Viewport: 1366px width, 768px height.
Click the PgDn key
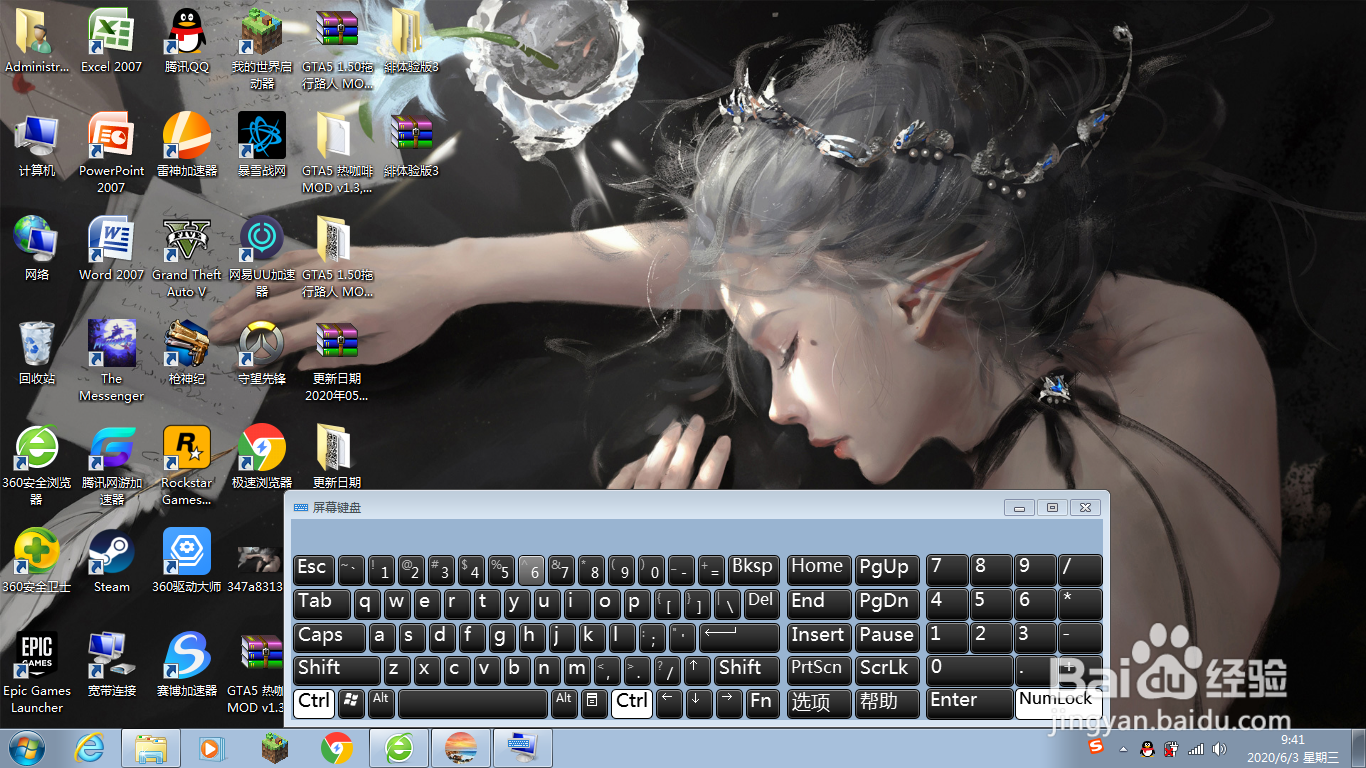[886, 603]
